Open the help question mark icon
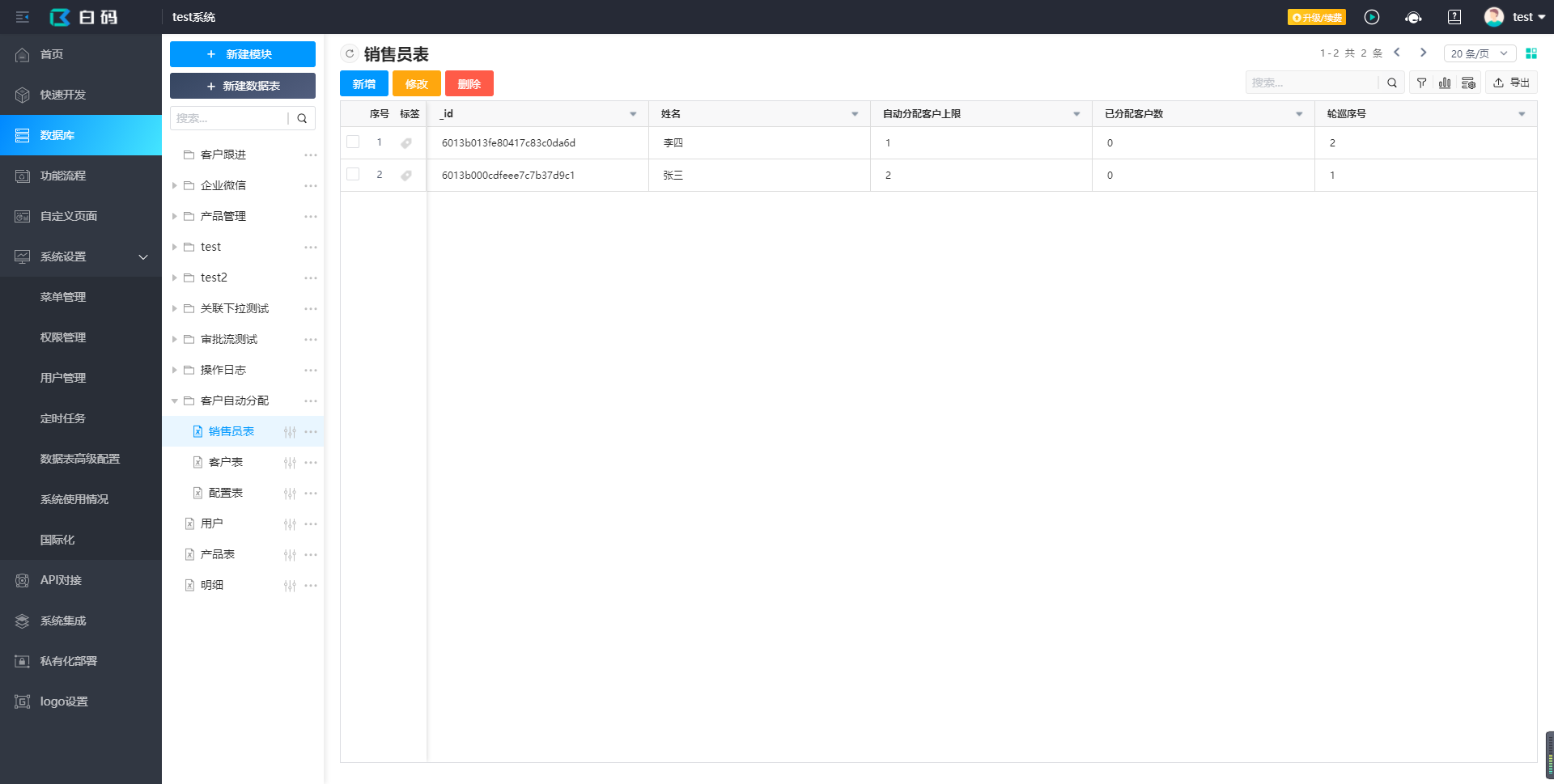The height and width of the screenshot is (784, 1554). (1454, 17)
